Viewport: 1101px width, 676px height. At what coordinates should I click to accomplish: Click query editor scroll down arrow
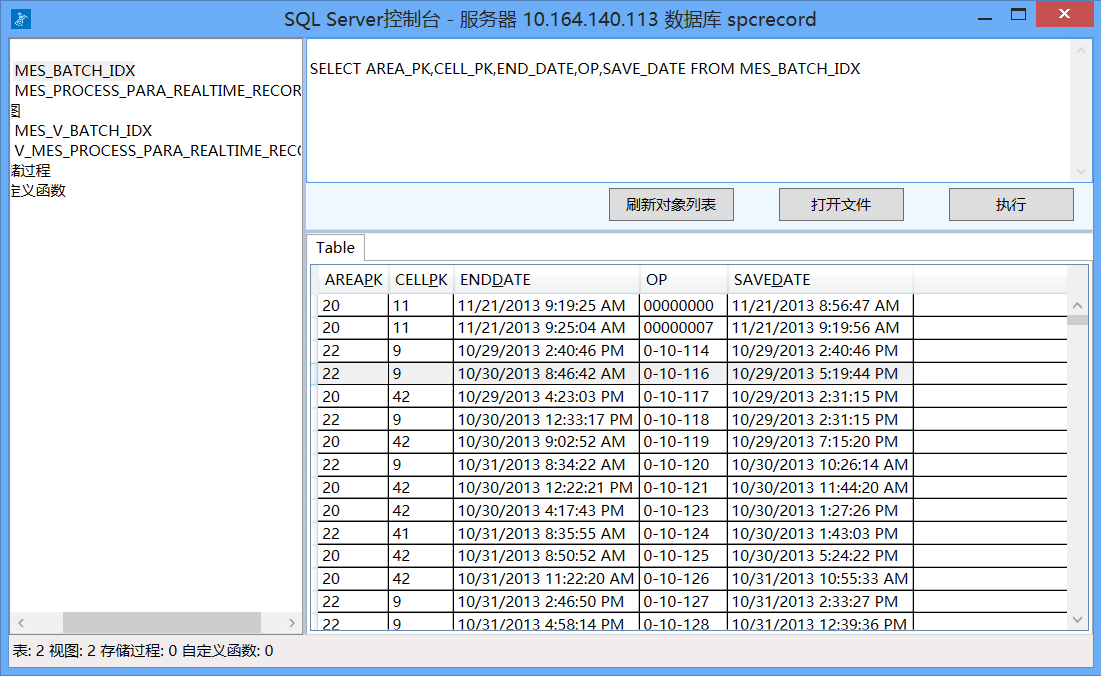(1081, 171)
